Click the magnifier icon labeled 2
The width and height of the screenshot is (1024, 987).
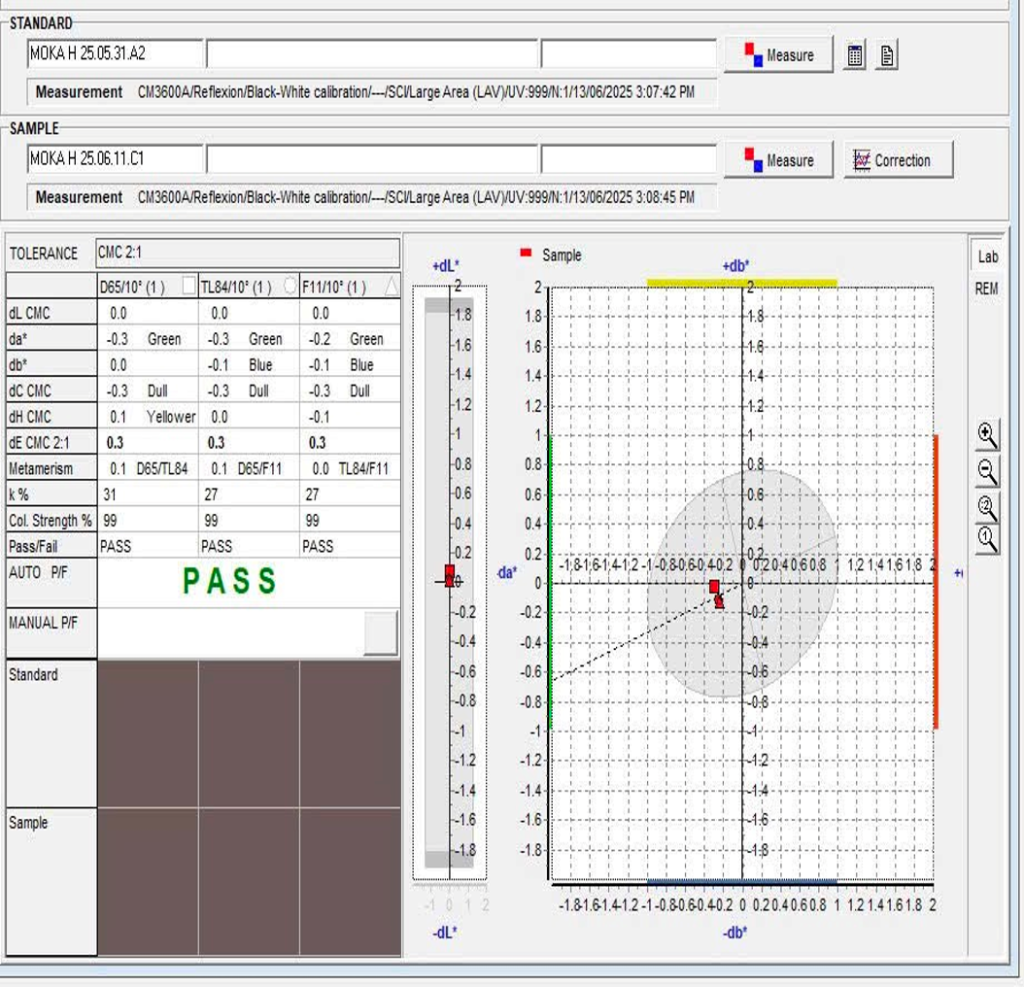tap(987, 506)
